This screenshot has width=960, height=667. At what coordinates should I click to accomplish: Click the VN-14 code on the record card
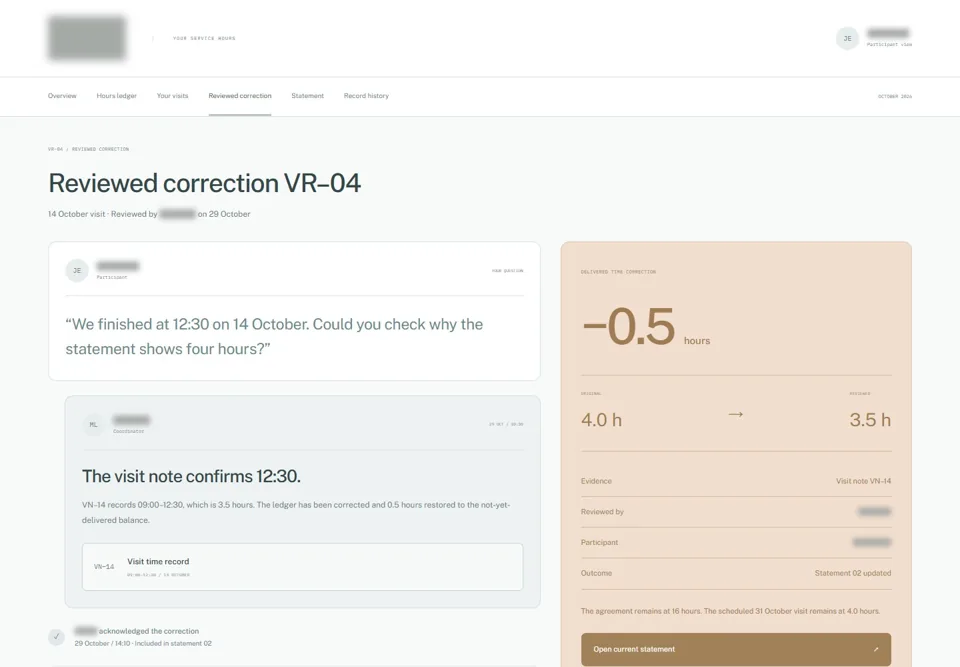(104, 567)
